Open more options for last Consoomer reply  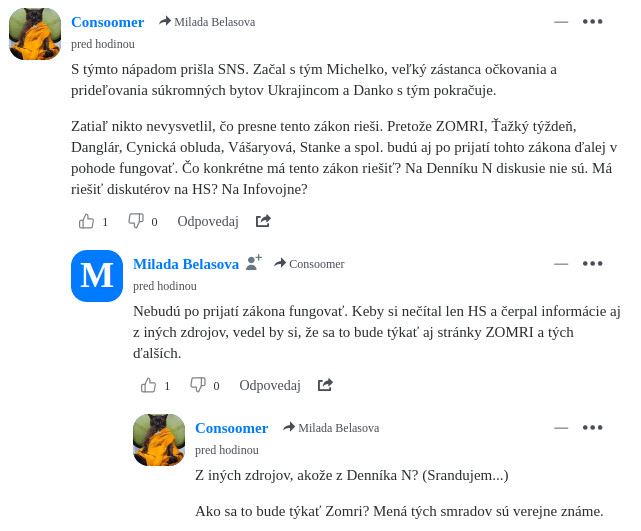click(x=593, y=427)
